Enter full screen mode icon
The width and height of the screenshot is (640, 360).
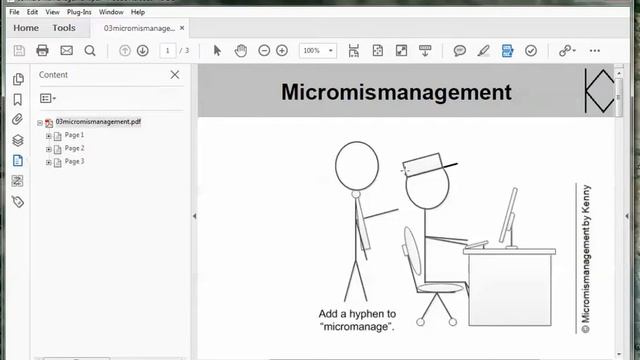(x=401, y=51)
